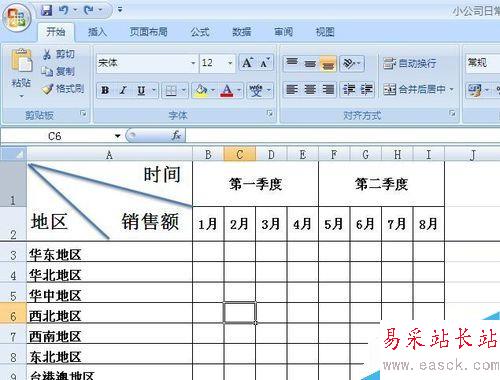Select column A header
Screen dimensions: 500x380
point(109,155)
